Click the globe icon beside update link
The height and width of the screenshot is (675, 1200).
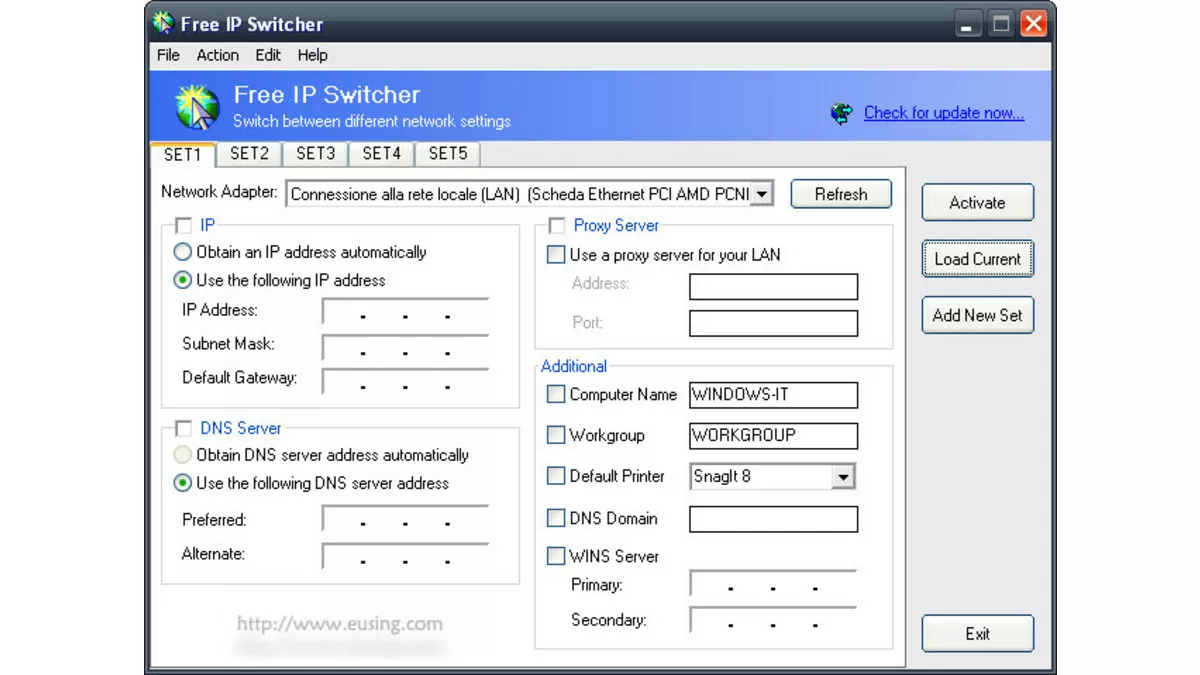[x=840, y=113]
